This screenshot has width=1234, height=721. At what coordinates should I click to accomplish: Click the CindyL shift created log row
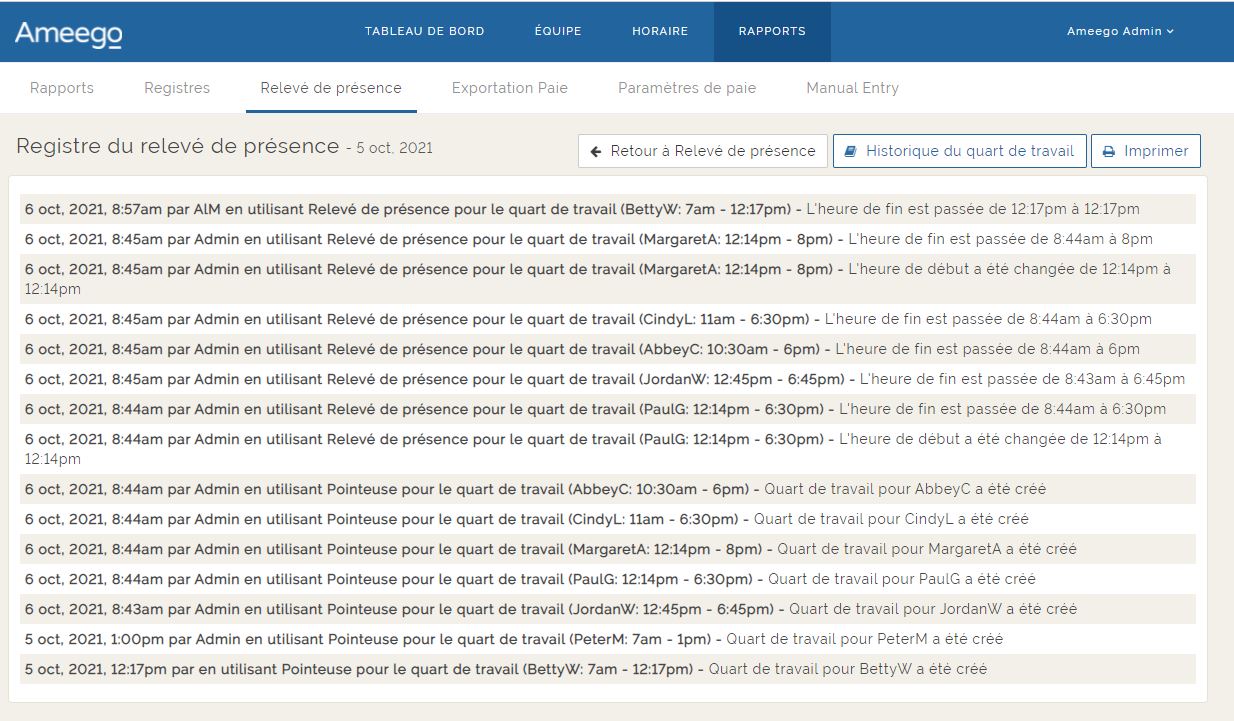[526, 519]
